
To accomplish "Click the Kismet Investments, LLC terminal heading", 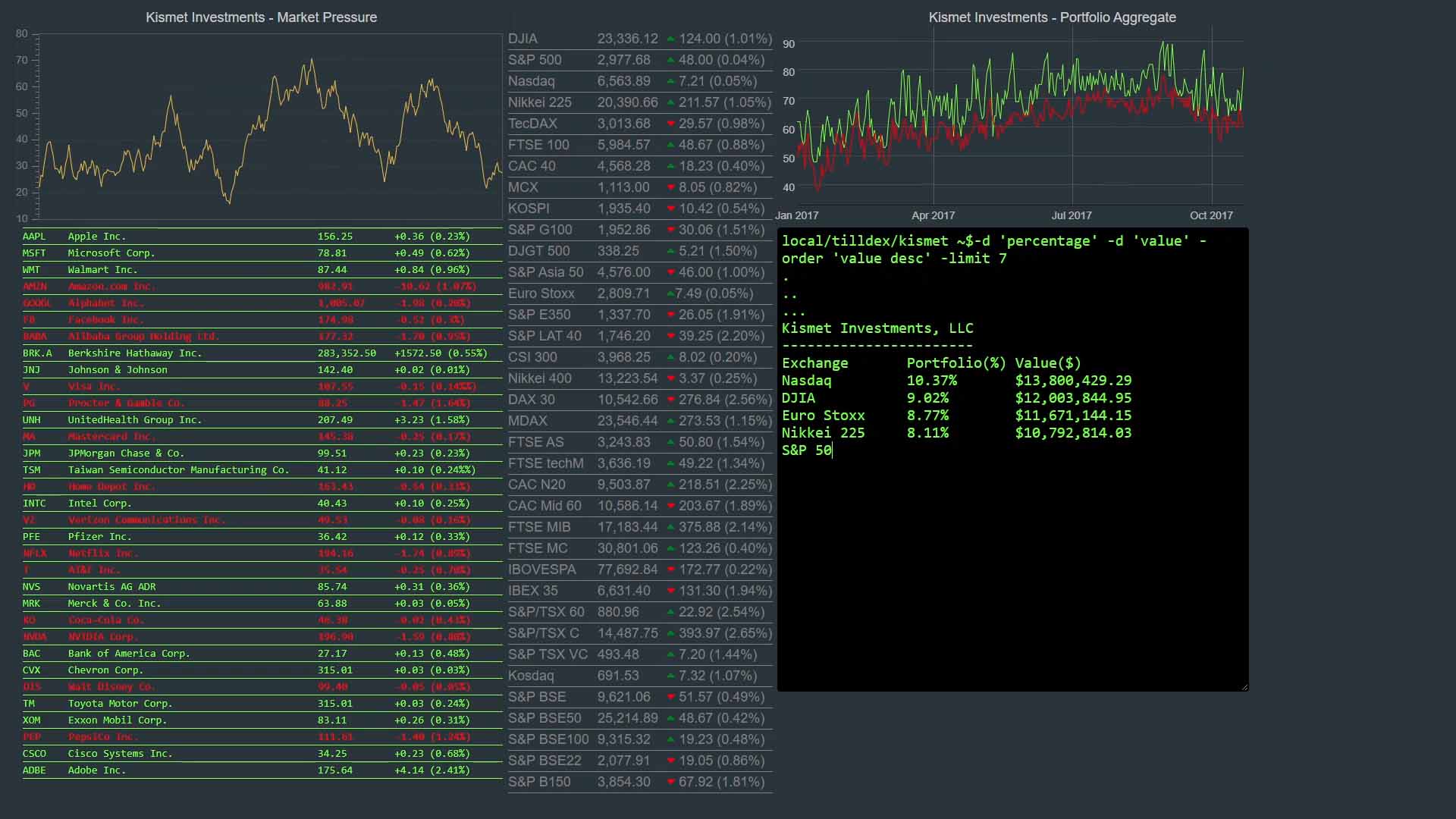I will point(877,328).
